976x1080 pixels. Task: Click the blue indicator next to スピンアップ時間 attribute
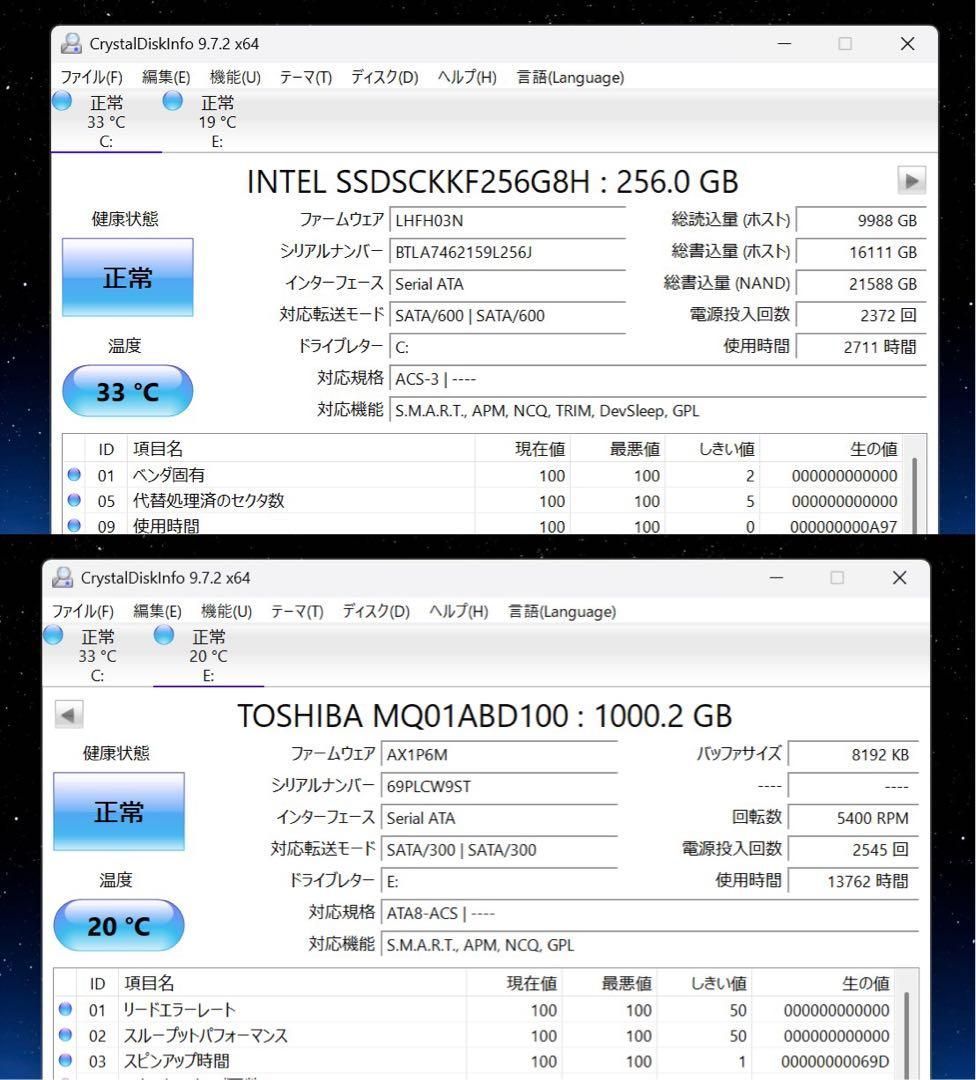pos(65,1062)
